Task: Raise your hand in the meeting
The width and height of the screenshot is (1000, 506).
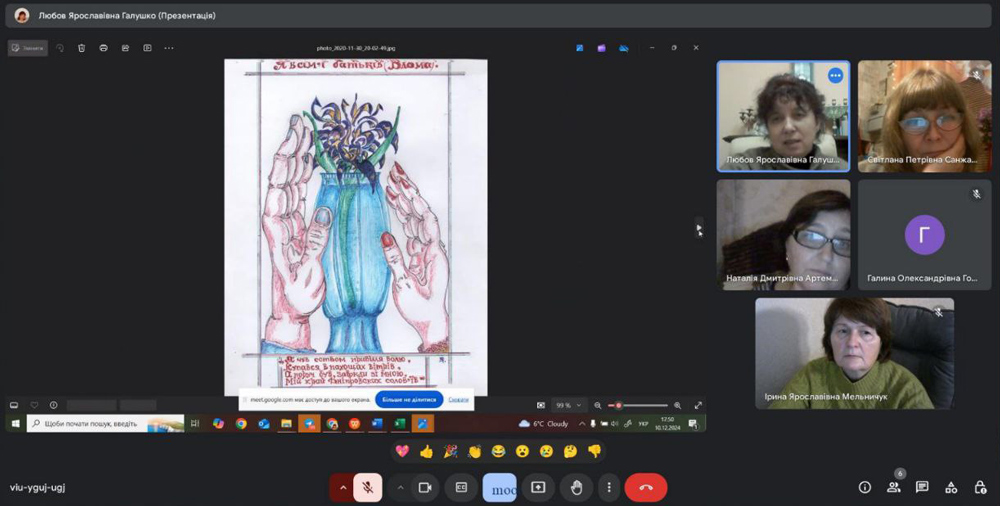Action: click(x=576, y=487)
